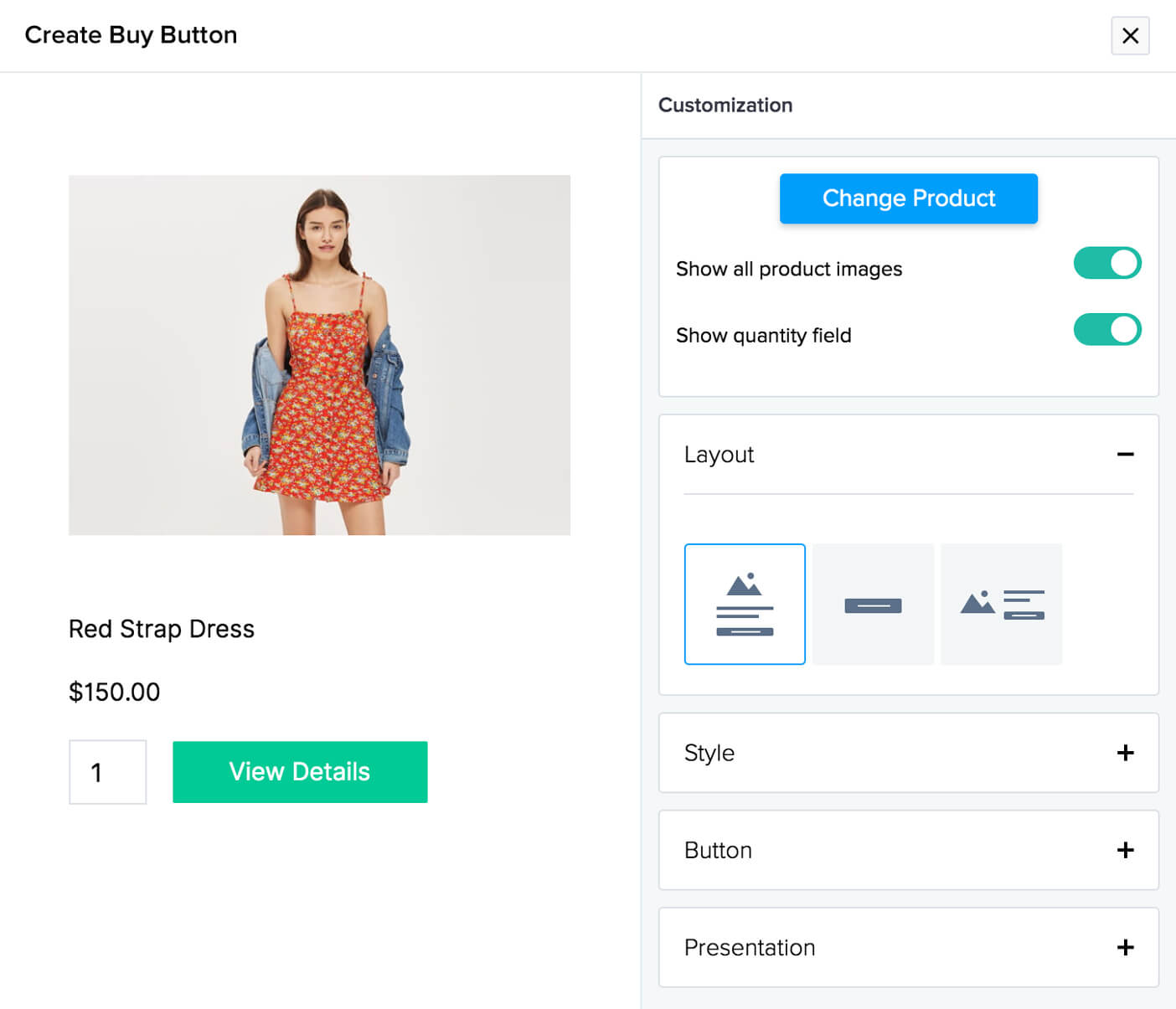The width and height of the screenshot is (1176, 1009).
Task: Click the plus icon beside Presentation
Action: [x=1125, y=947]
